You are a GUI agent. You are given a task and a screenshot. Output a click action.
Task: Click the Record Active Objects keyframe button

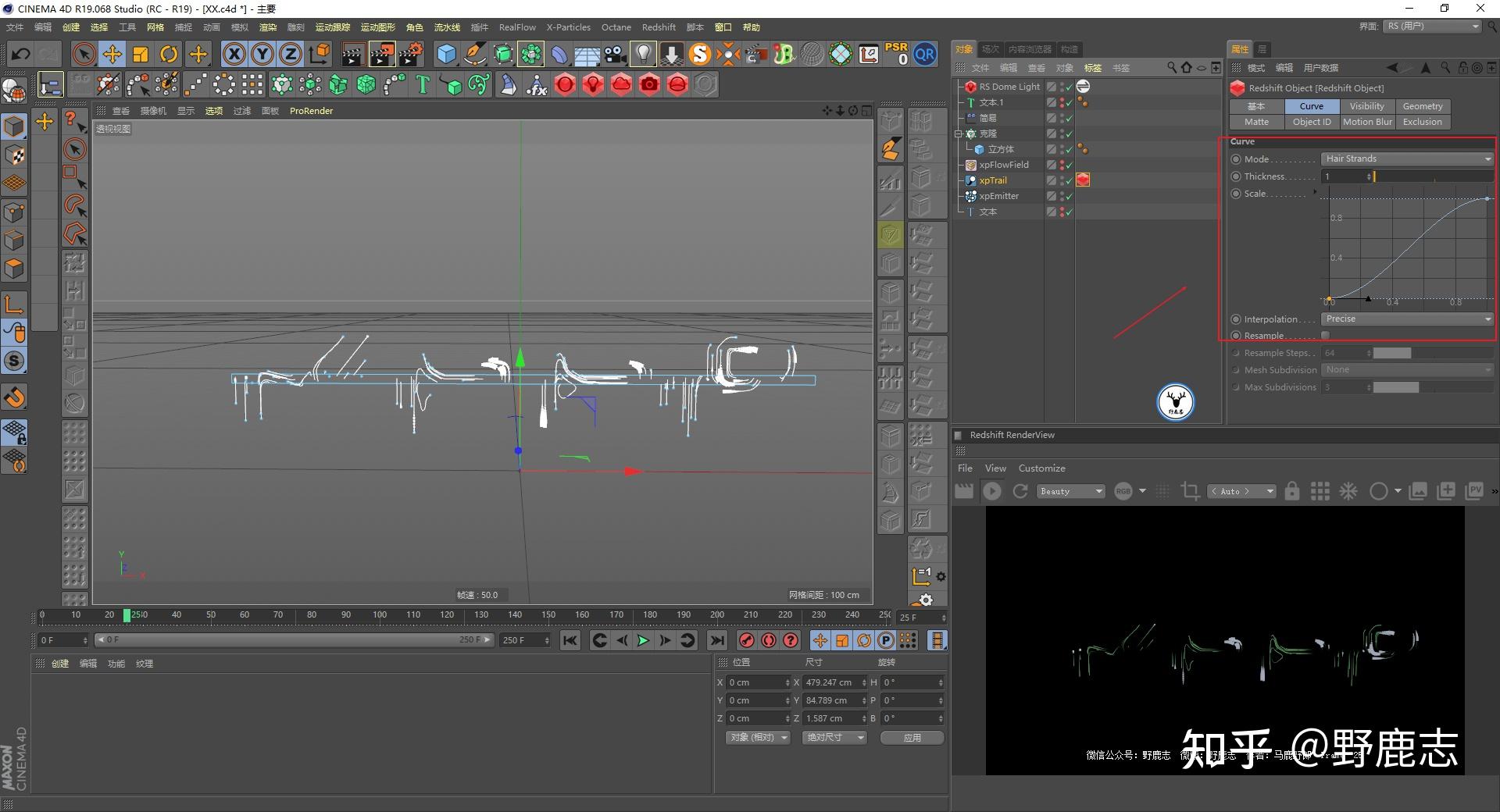747,640
